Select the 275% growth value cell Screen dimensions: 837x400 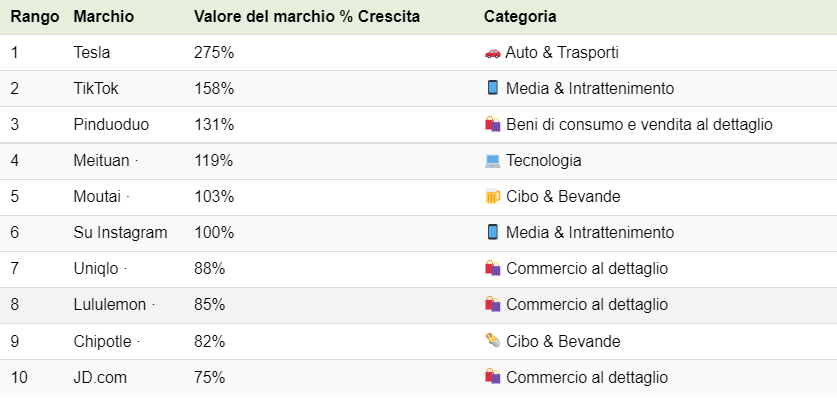[214, 52]
